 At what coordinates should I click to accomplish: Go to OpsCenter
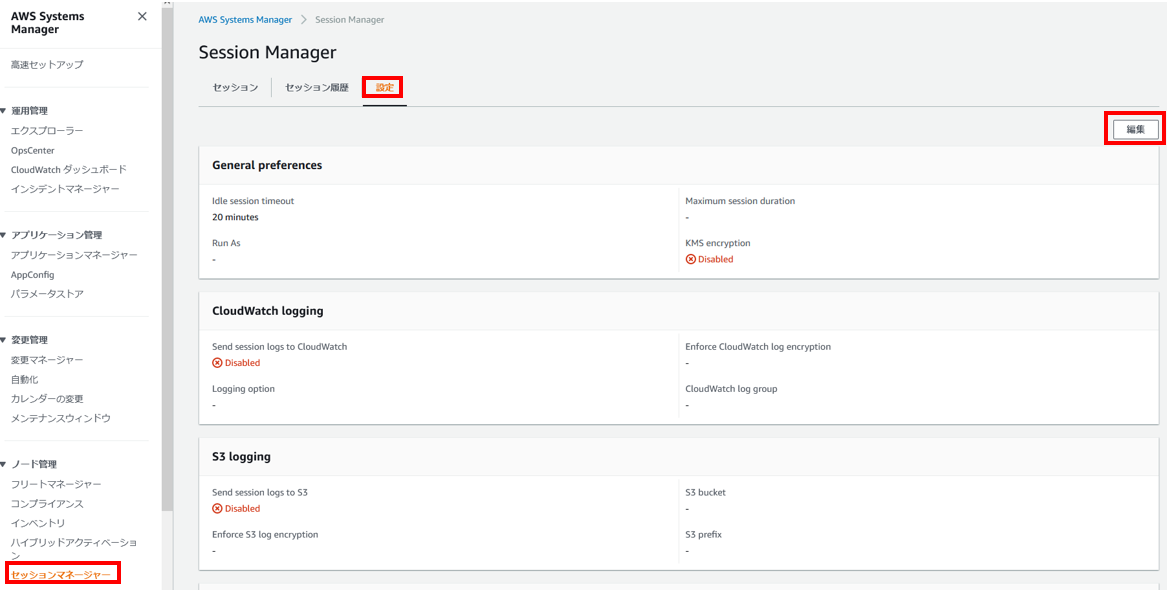coord(33,150)
